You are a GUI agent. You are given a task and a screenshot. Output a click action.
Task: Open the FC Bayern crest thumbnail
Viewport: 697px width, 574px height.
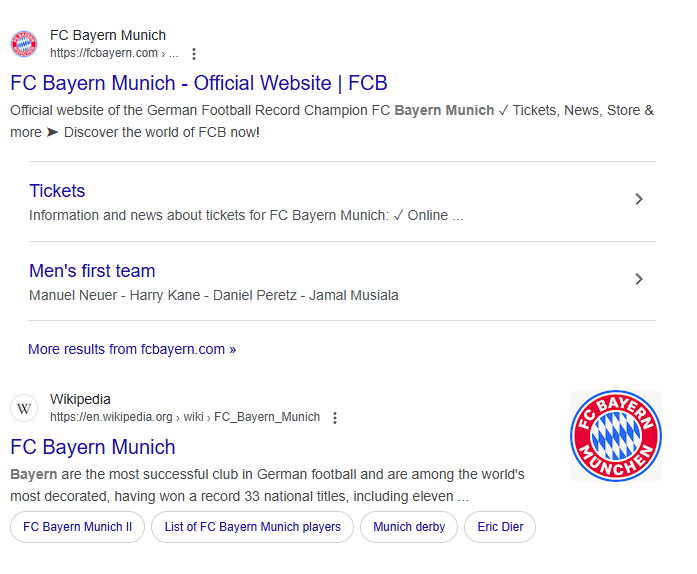coord(615,436)
